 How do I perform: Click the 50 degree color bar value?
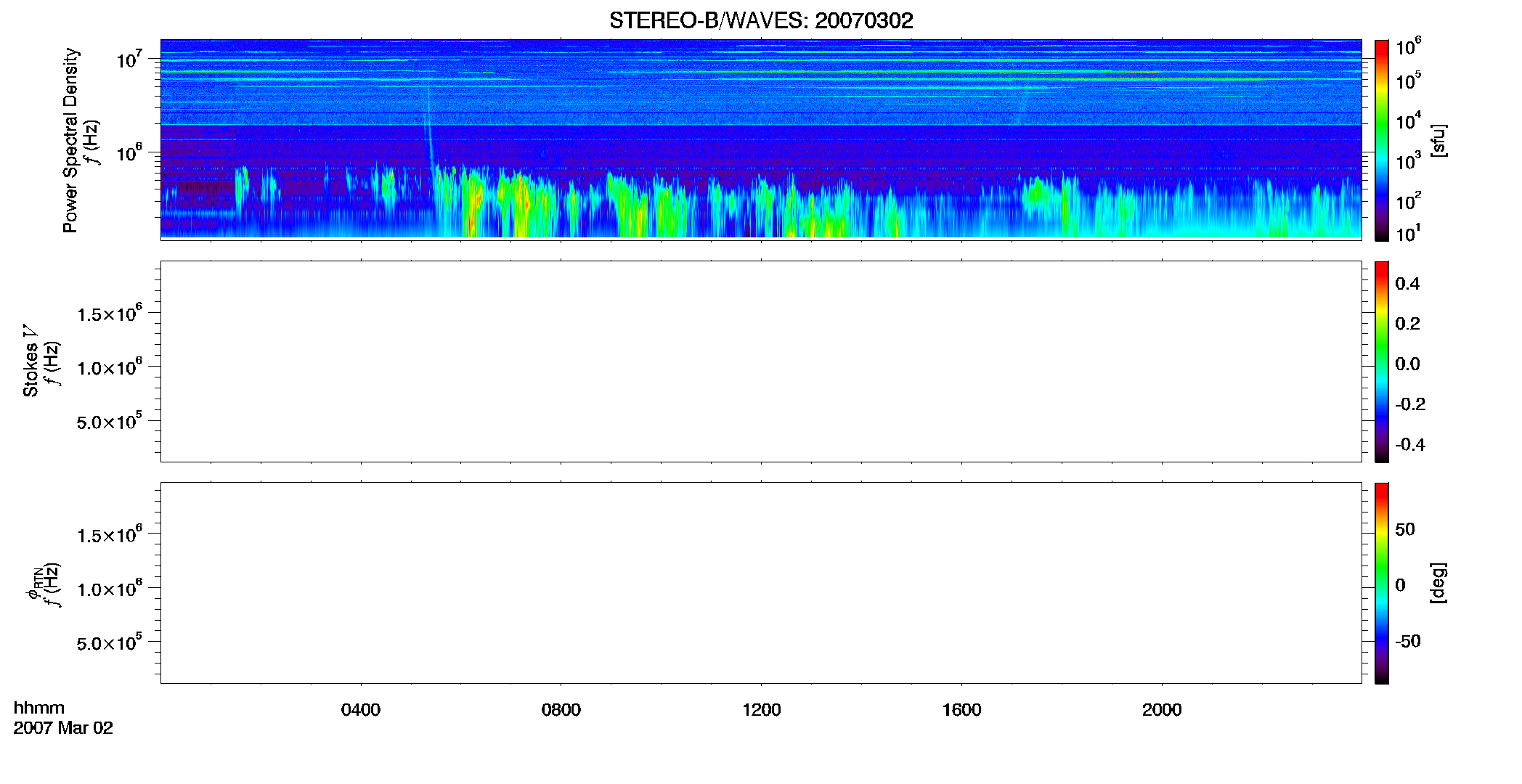[1405, 529]
